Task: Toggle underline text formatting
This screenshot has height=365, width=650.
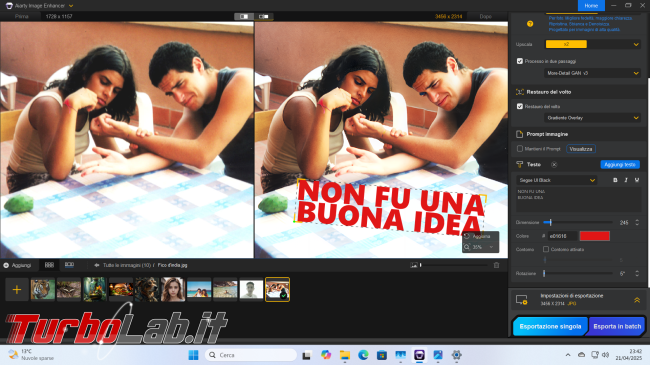Action: point(637,180)
